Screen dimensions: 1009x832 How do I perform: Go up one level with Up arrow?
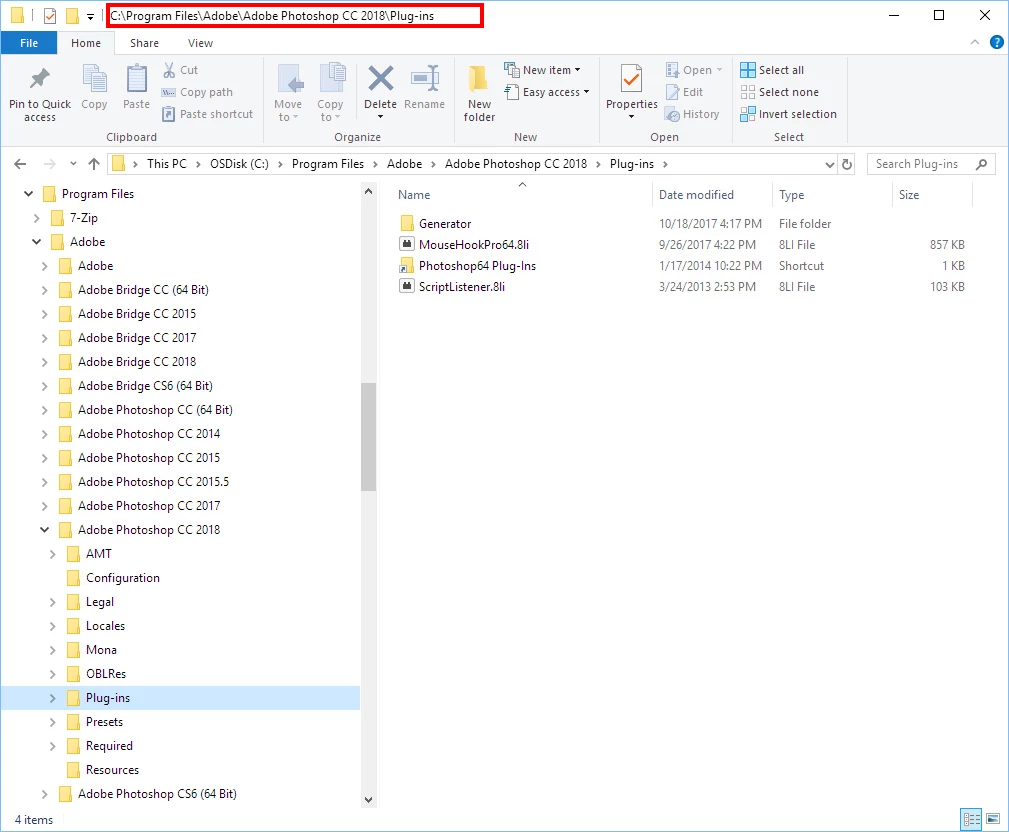click(x=94, y=164)
